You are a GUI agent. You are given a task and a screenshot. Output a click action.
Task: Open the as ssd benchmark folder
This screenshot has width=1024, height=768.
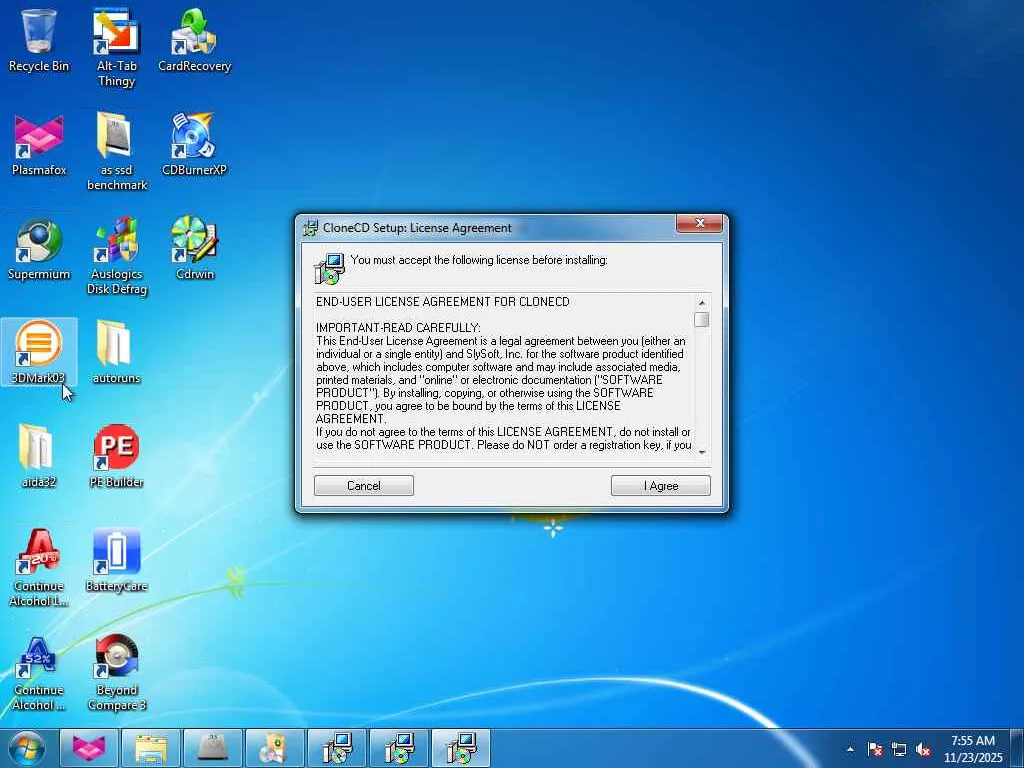(x=116, y=152)
